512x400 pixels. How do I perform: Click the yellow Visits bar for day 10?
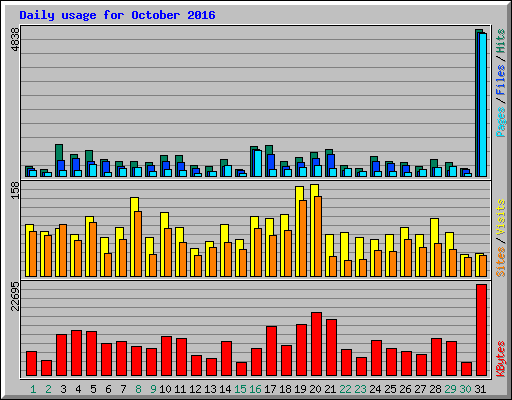(x=163, y=244)
